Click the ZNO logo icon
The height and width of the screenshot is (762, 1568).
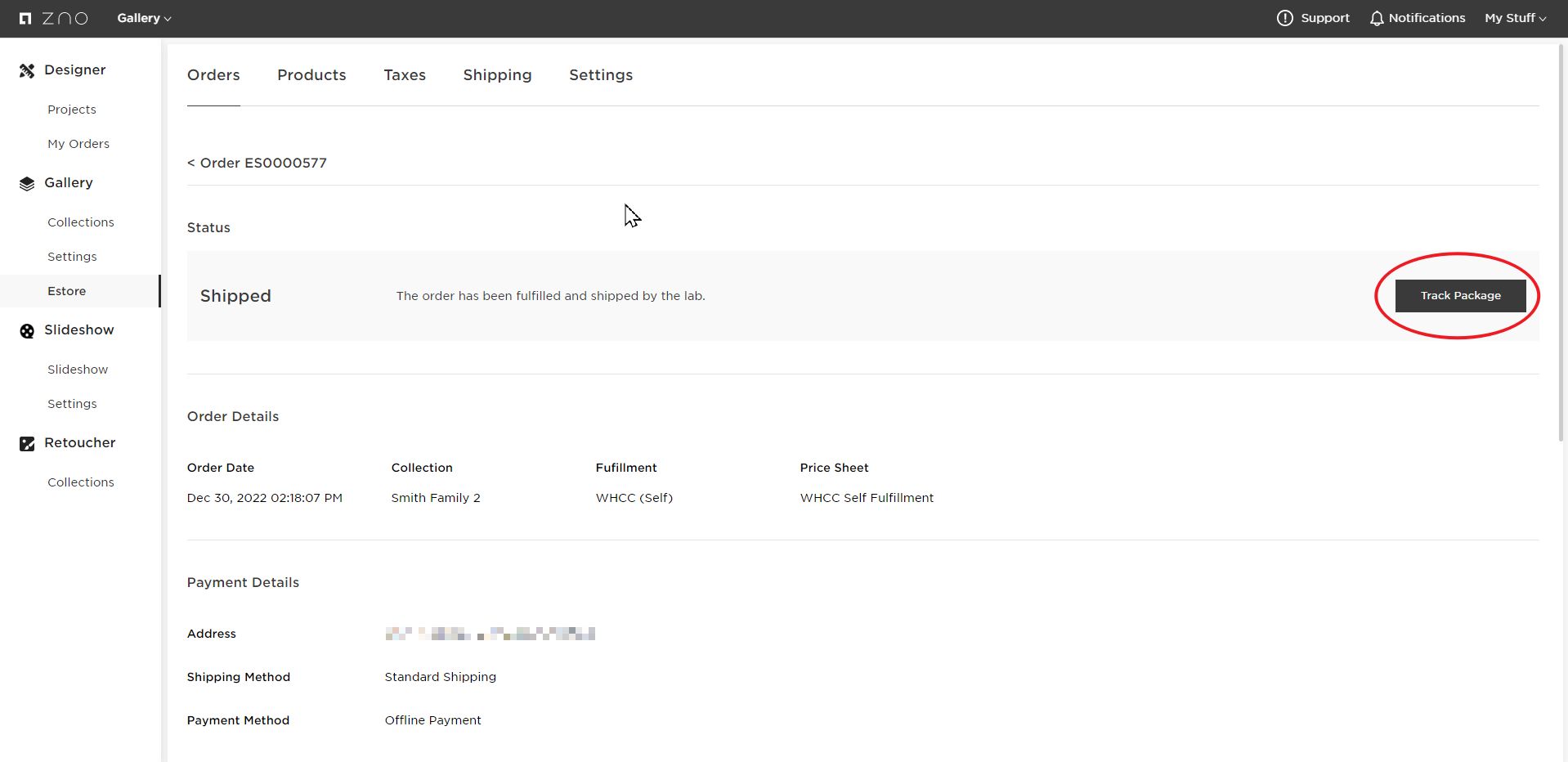point(25,18)
